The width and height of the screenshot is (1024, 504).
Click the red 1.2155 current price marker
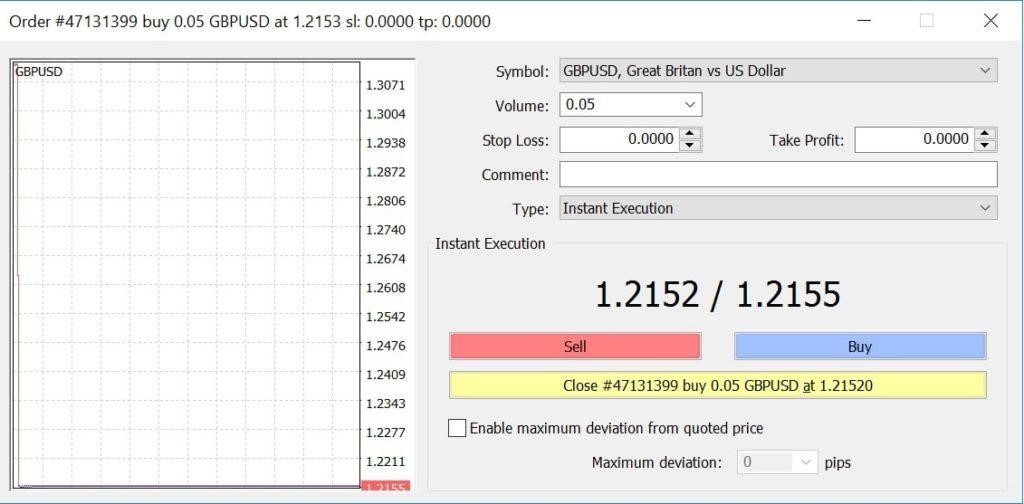click(x=385, y=486)
